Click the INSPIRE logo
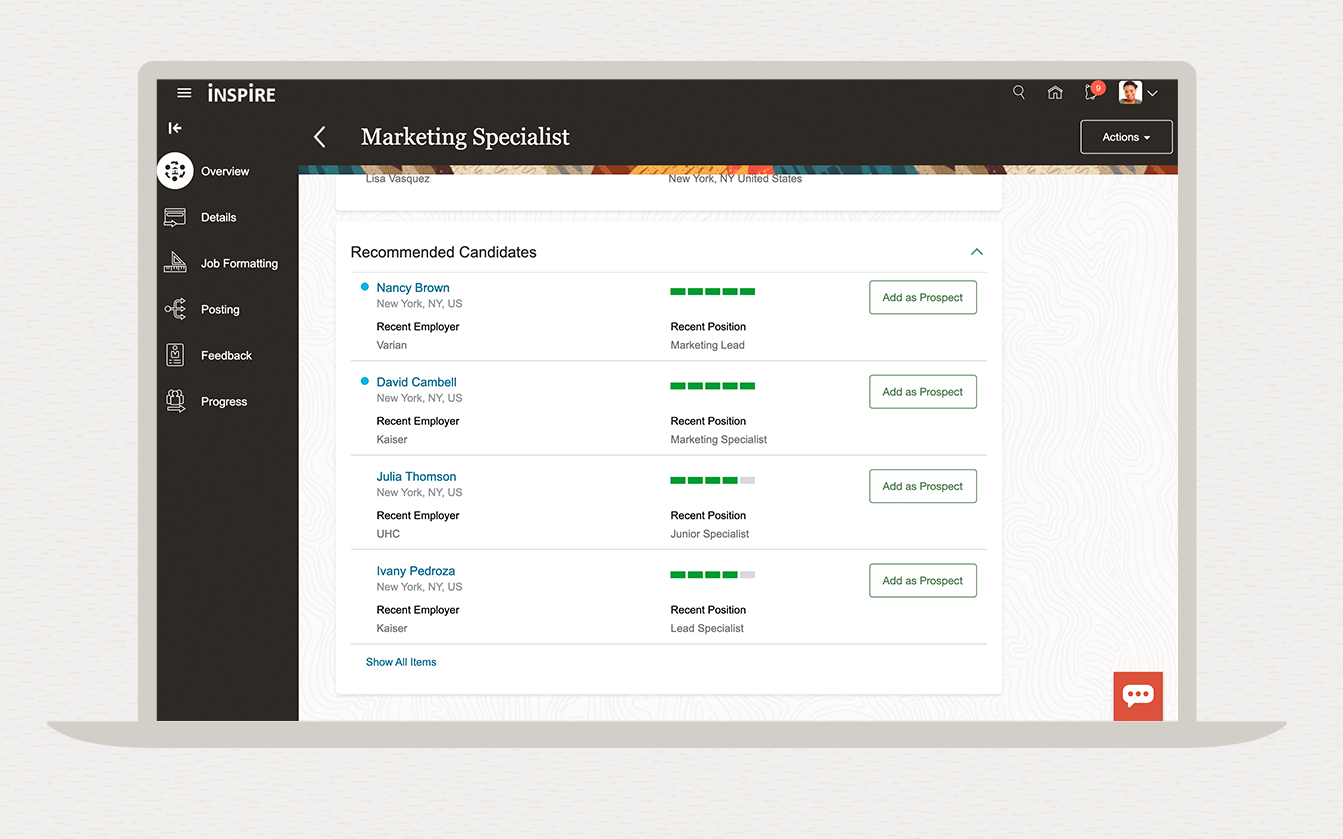Screen dimensions: 1343x839 (x=241, y=93)
